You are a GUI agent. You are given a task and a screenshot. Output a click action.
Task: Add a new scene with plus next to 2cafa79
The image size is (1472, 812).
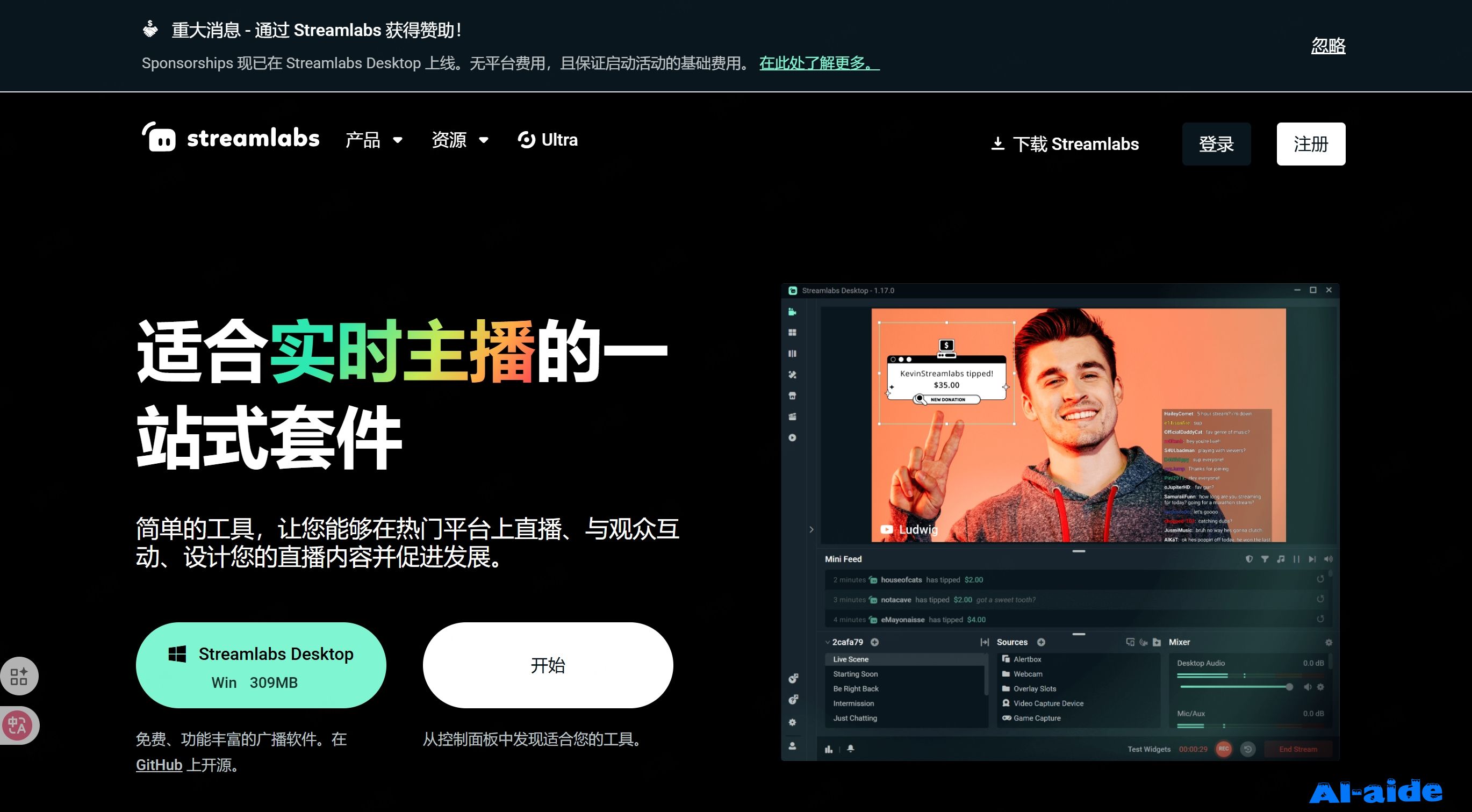[875, 642]
